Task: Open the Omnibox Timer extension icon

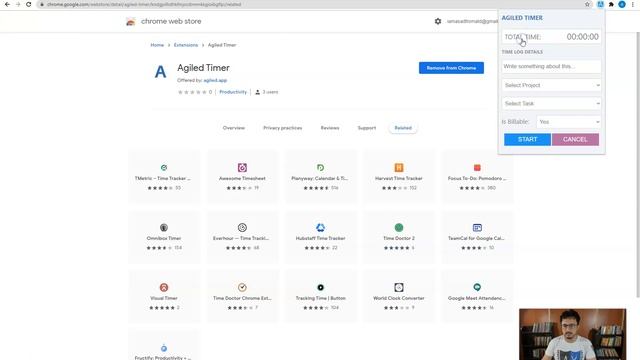Action: pyautogui.click(x=164, y=227)
